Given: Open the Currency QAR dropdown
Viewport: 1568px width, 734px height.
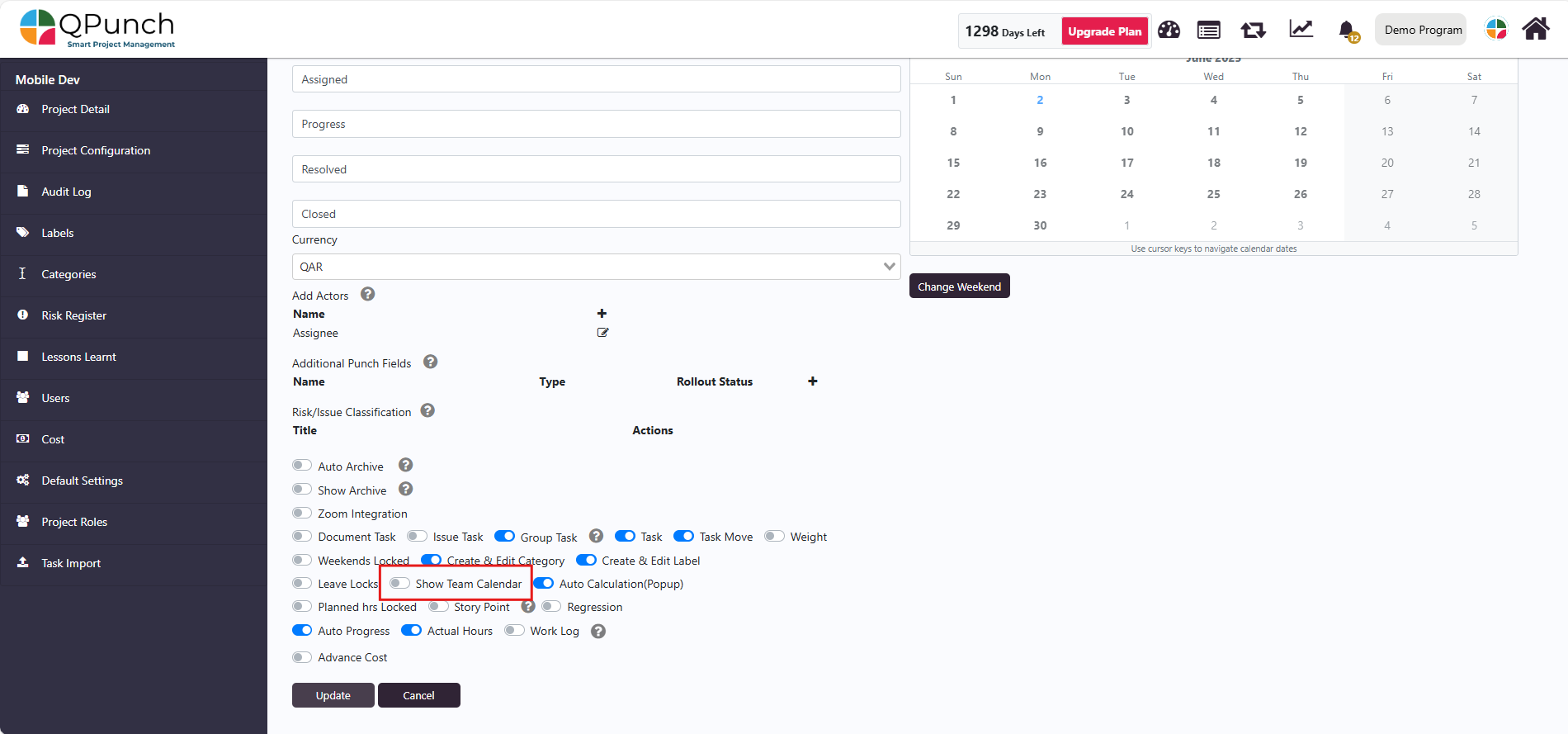Looking at the screenshot, I should pyautogui.click(x=596, y=267).
